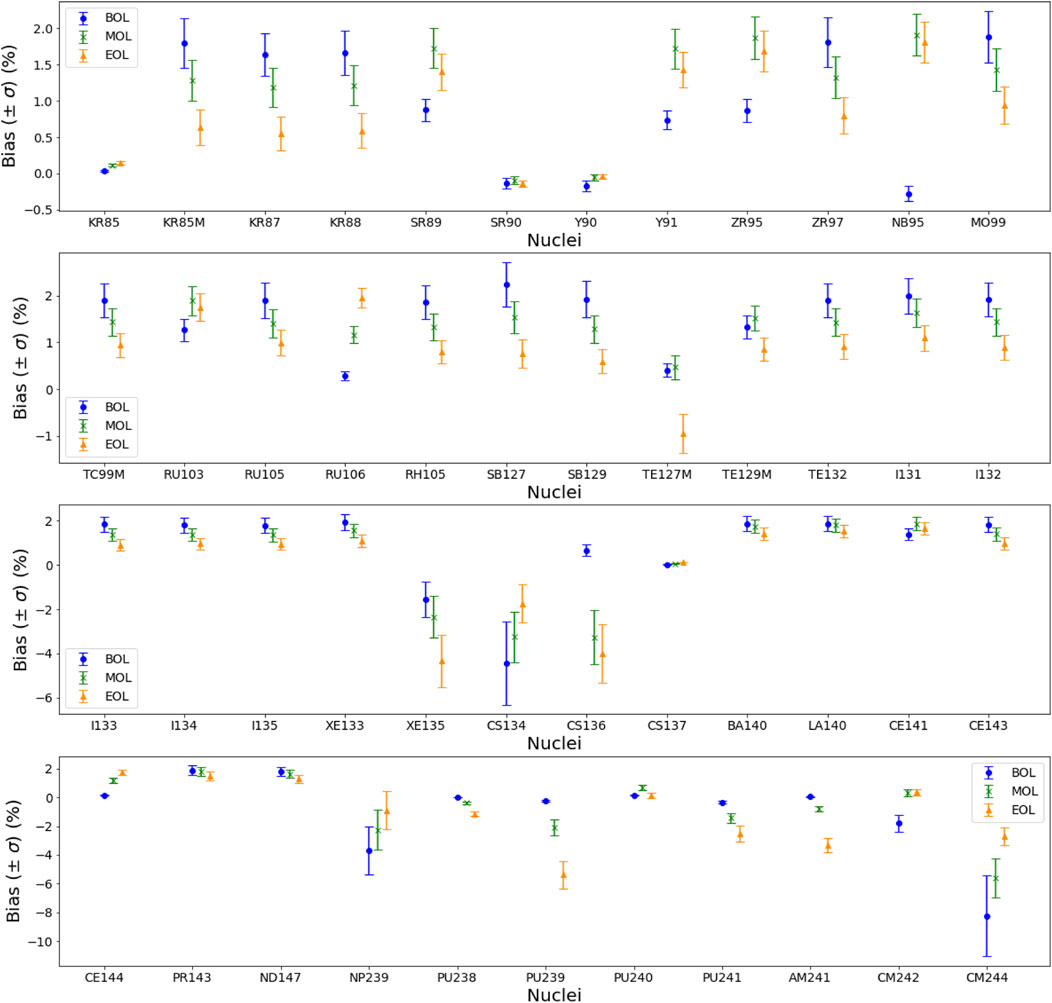Select the CS136 nucleus label

pyautogui.click(x=586, y=726)
